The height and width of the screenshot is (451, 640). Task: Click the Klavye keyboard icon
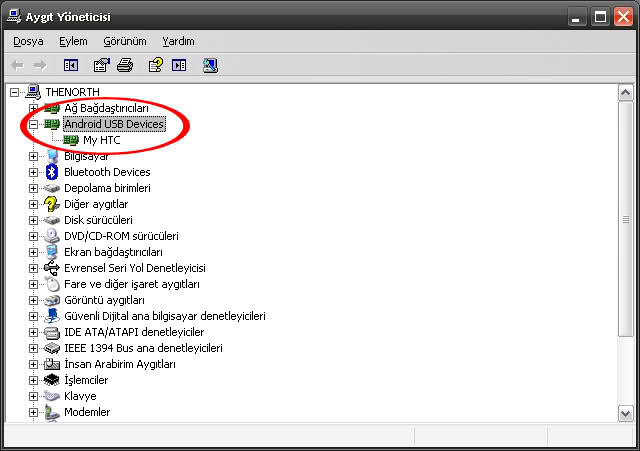click(52, 396)
